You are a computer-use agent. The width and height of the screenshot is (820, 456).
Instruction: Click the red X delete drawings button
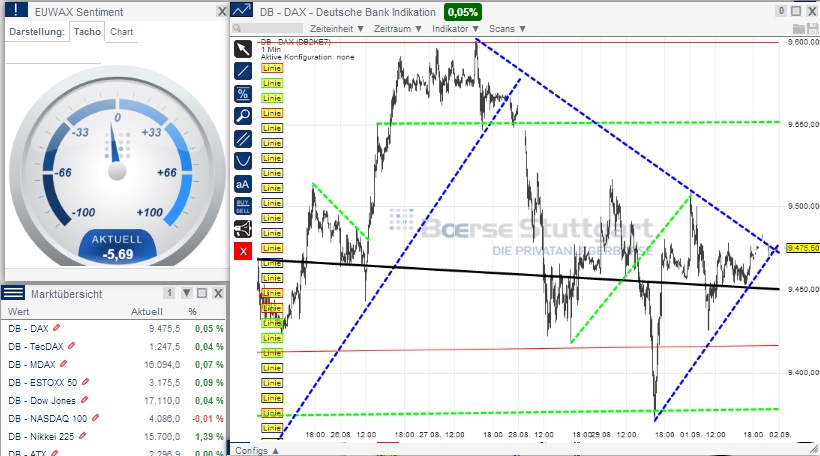(x=243, y=252)
